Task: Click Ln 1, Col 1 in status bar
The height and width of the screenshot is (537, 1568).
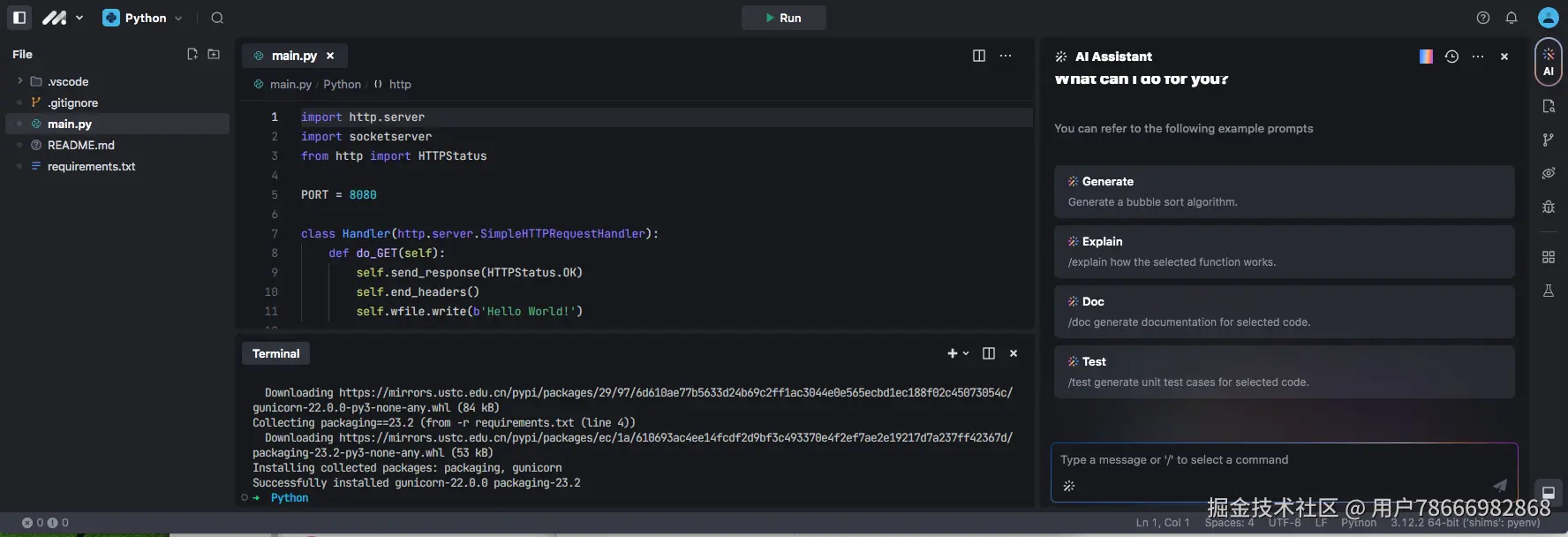Action: click(1163, 523)
